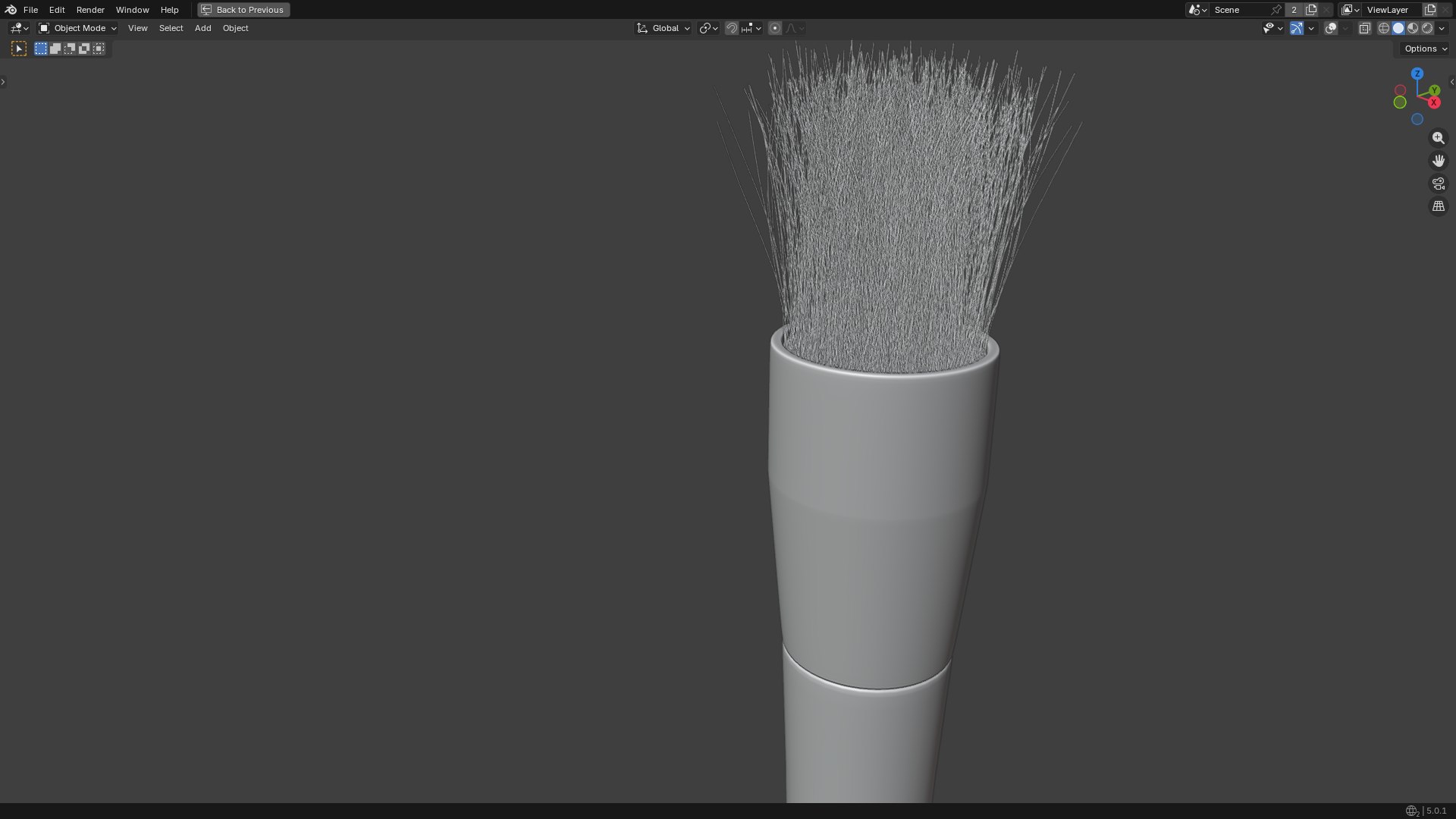
Task: Add new view layer icon
Action: point(1430,10)
